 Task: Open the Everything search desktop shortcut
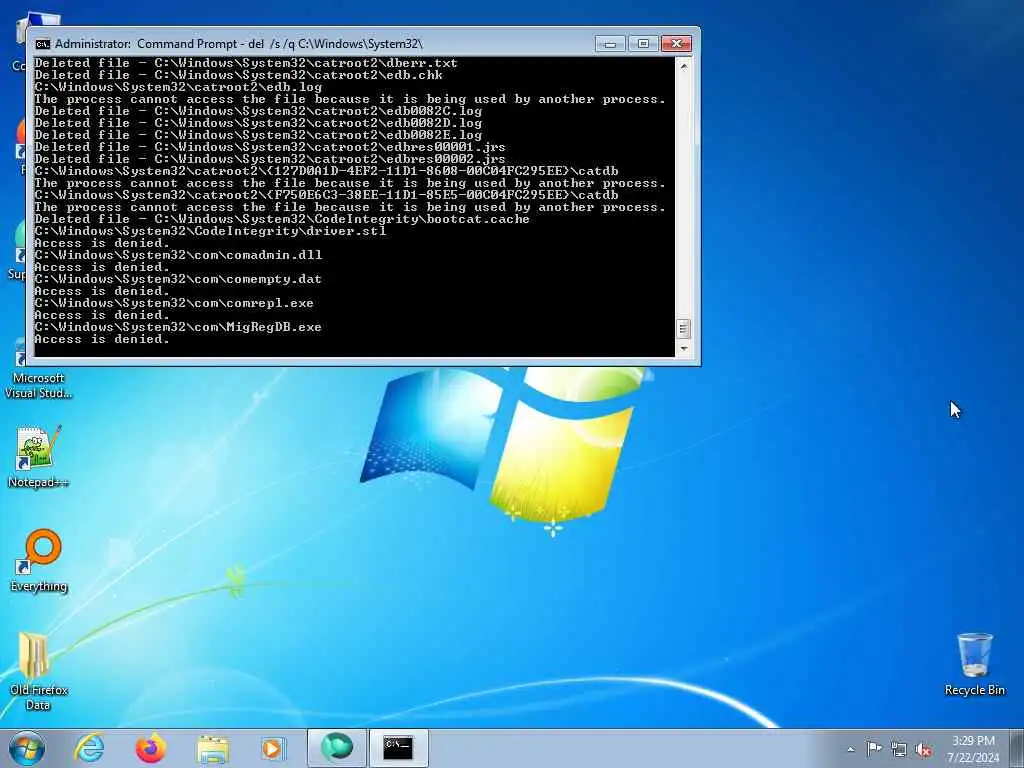point(39,561)
